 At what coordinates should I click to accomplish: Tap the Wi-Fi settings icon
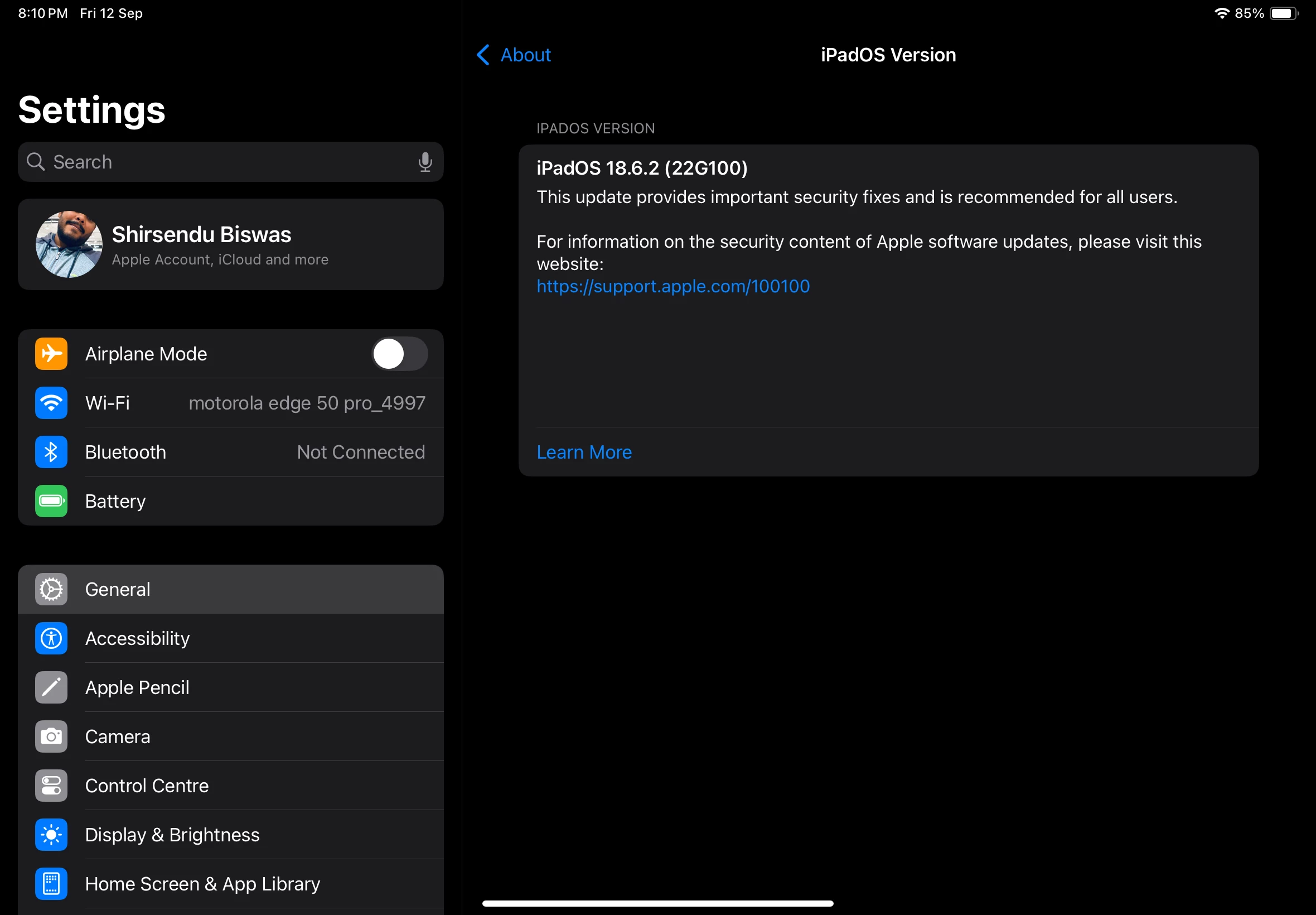[x=51, y=403]
